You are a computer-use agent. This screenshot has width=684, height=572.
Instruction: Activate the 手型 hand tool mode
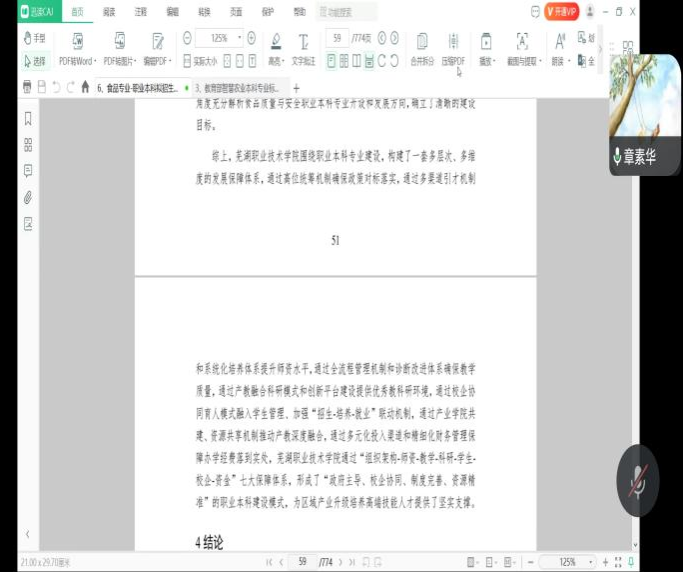[x=35, y=38]
